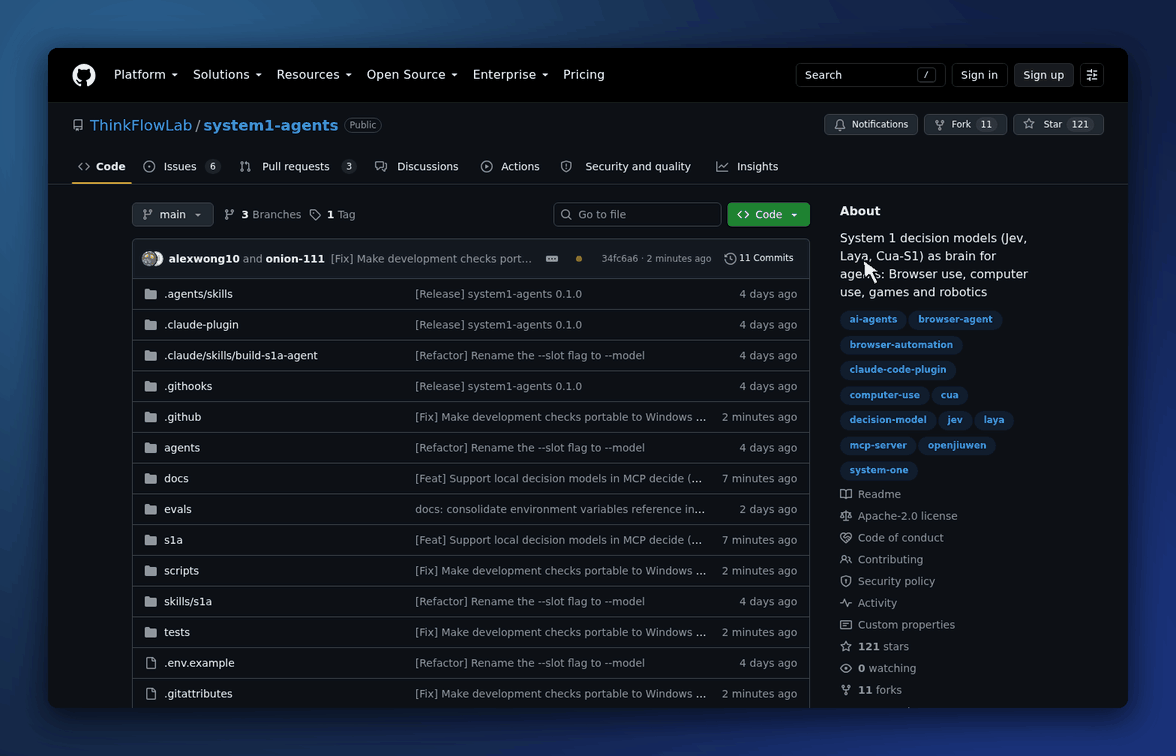Click the alexwong10 author link
The width and height of the screenshot is (1176, 756).
tap(204, 259)
